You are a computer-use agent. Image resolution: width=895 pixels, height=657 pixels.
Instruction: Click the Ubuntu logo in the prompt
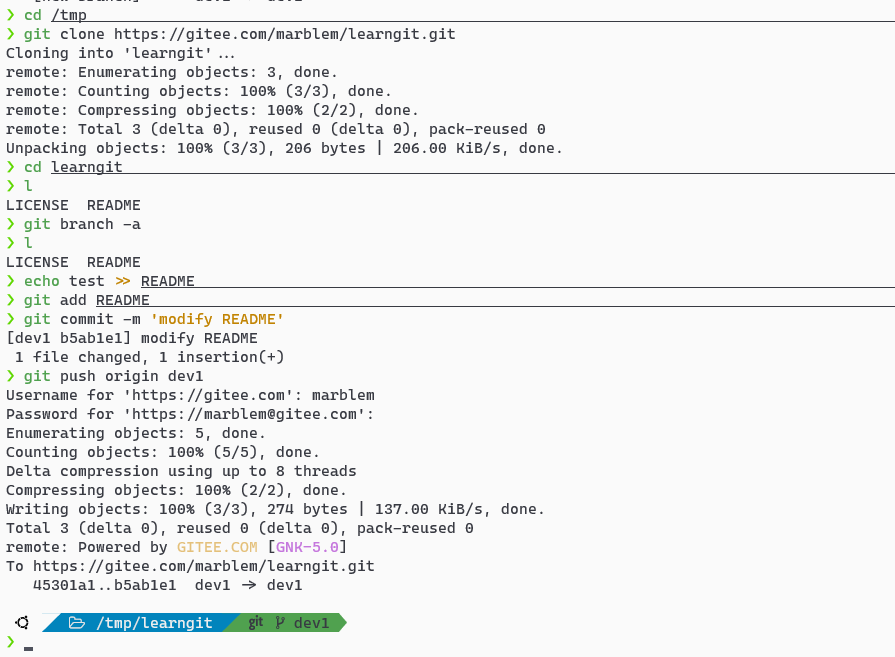[x=22, y=623]
